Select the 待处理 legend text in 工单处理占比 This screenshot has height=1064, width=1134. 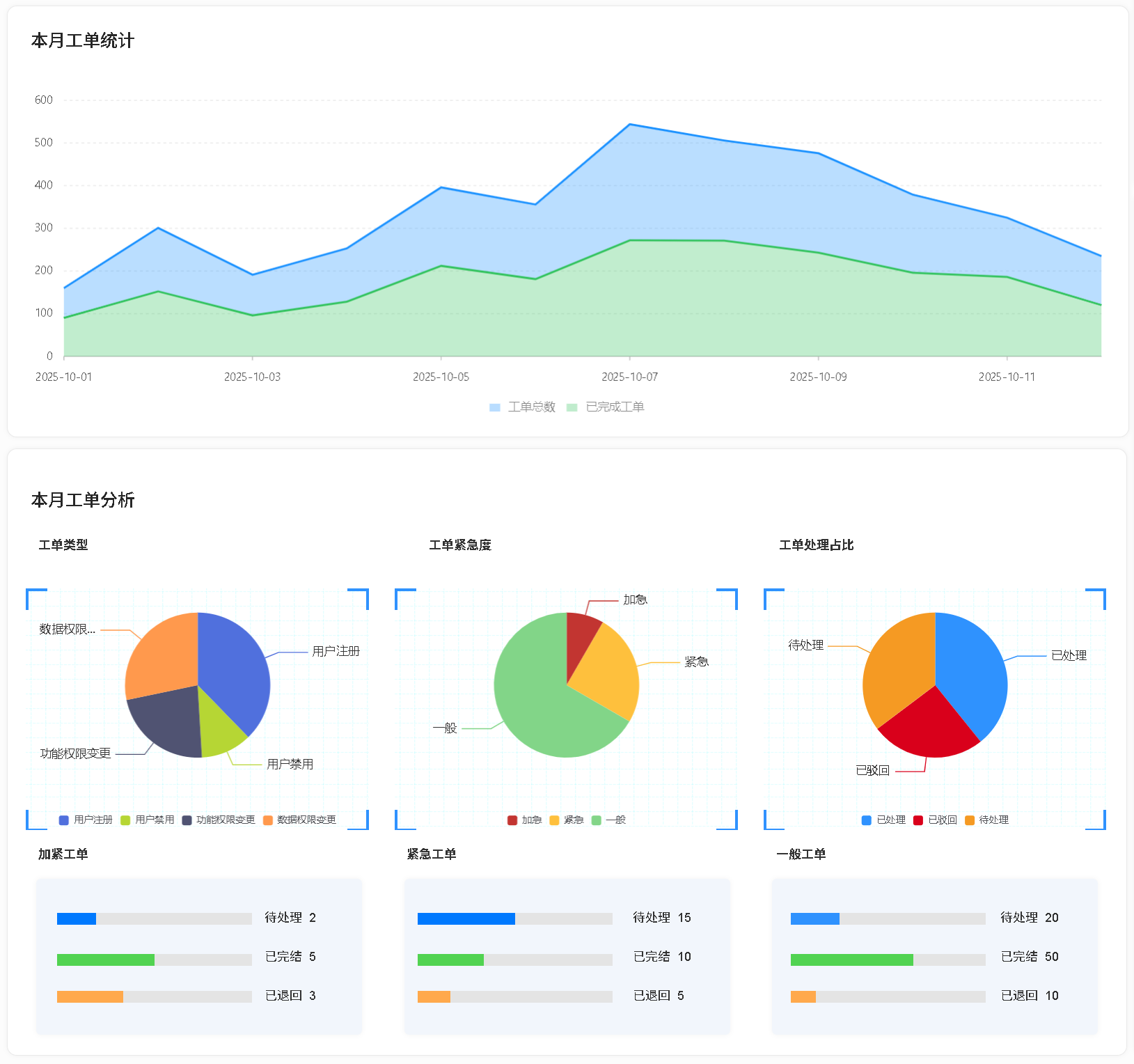coord(993,820)
